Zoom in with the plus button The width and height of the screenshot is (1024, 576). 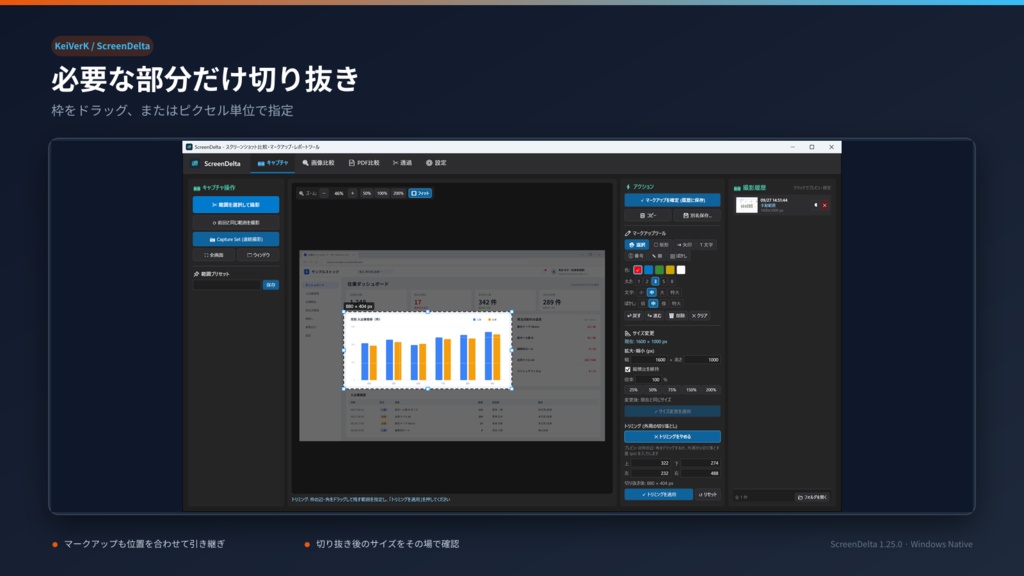pyautogui.click(x=352, y=193)
